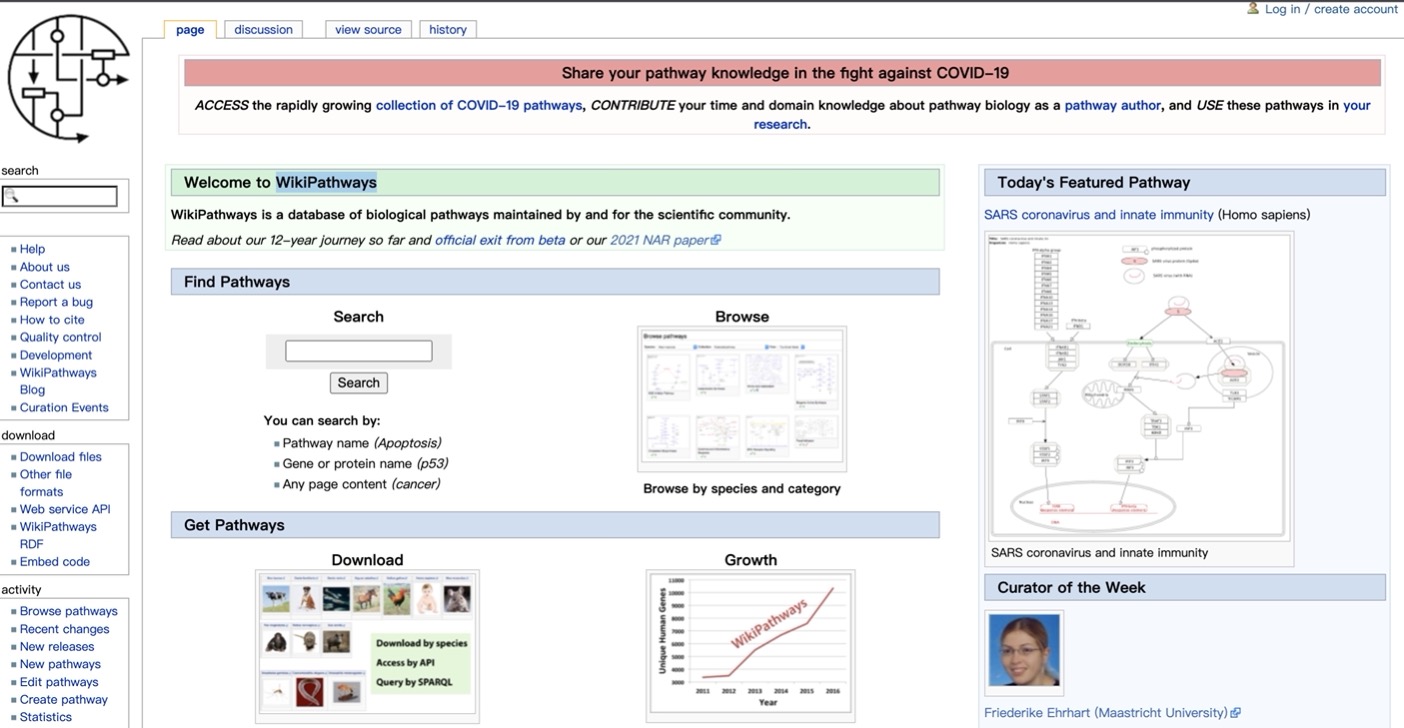Follow the pathway author link

pos(1112,105)
